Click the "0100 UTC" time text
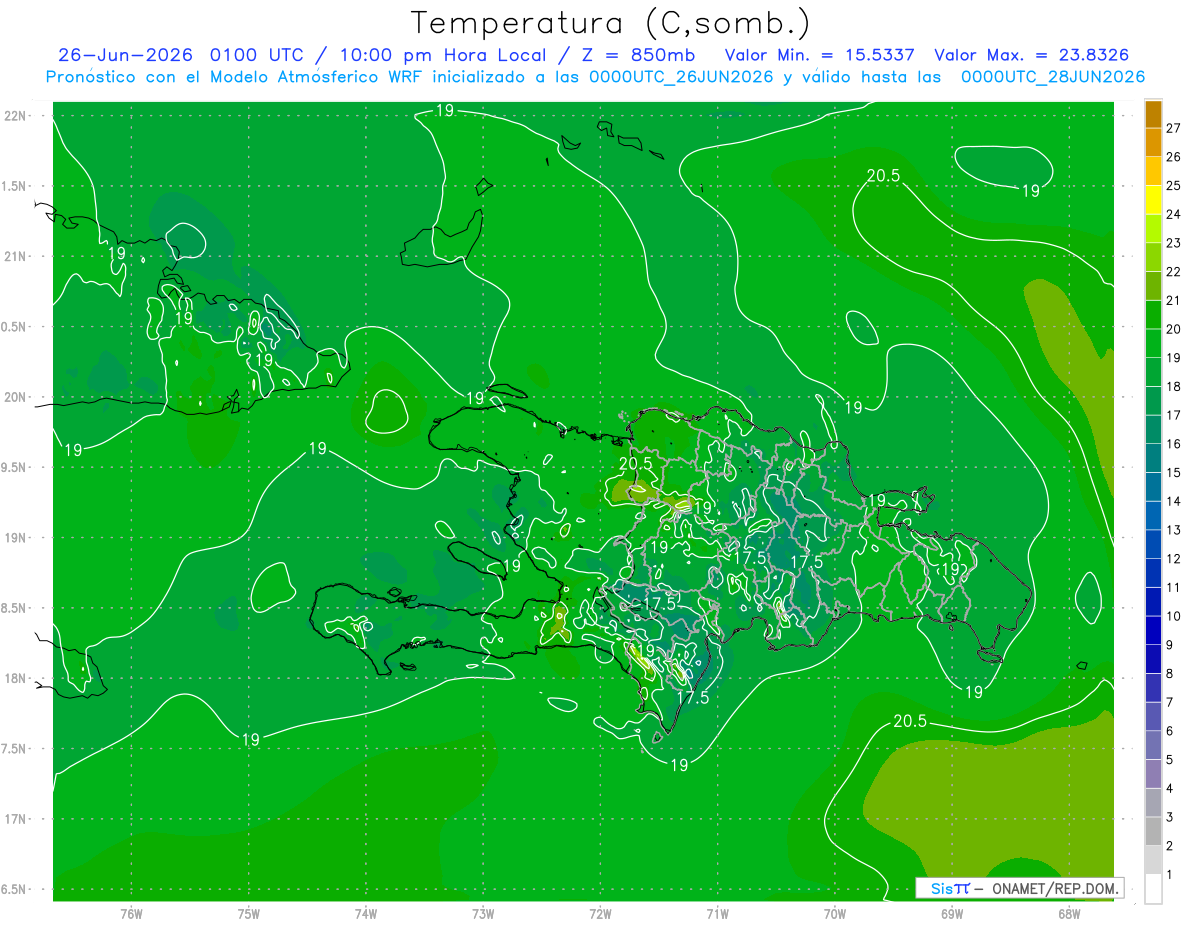Image resolution: width=1200 pixels, height=927 pixels. coord(258,55)
